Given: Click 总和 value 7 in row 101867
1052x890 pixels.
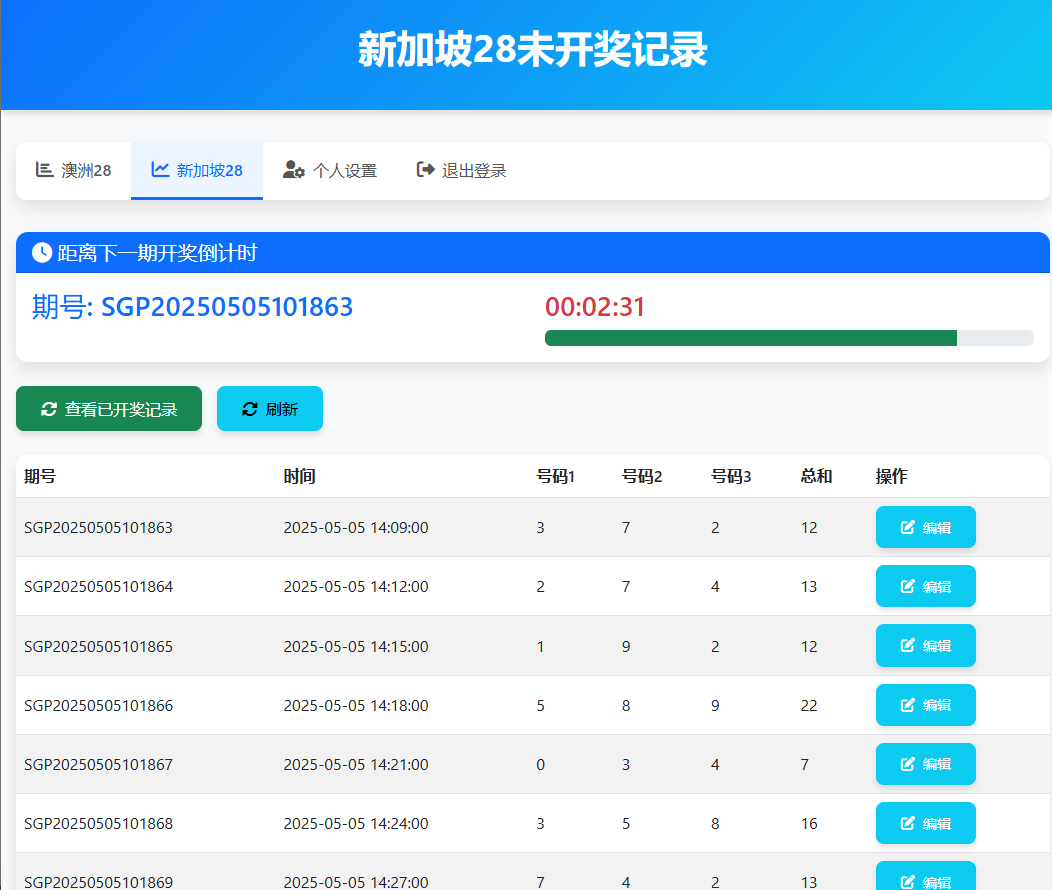Looking at the screenshot, I should click(x=804, y=765).
